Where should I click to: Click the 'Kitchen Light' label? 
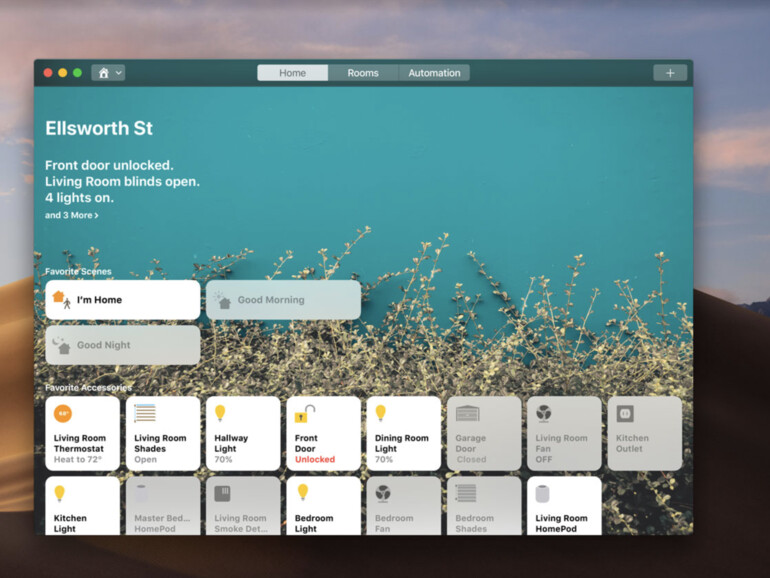coord(70,523)
